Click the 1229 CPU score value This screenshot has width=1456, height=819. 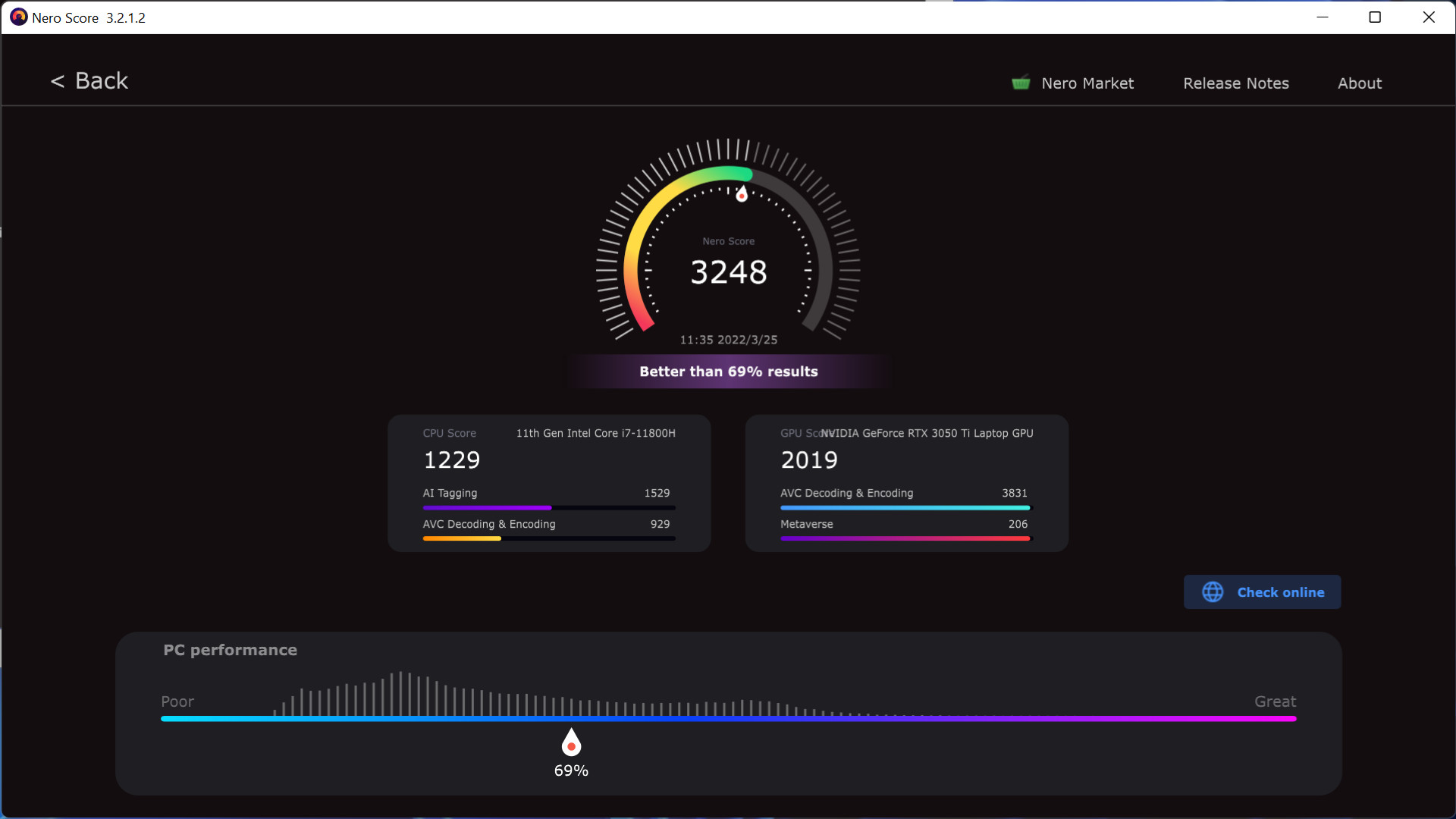(x=451, y=460)
